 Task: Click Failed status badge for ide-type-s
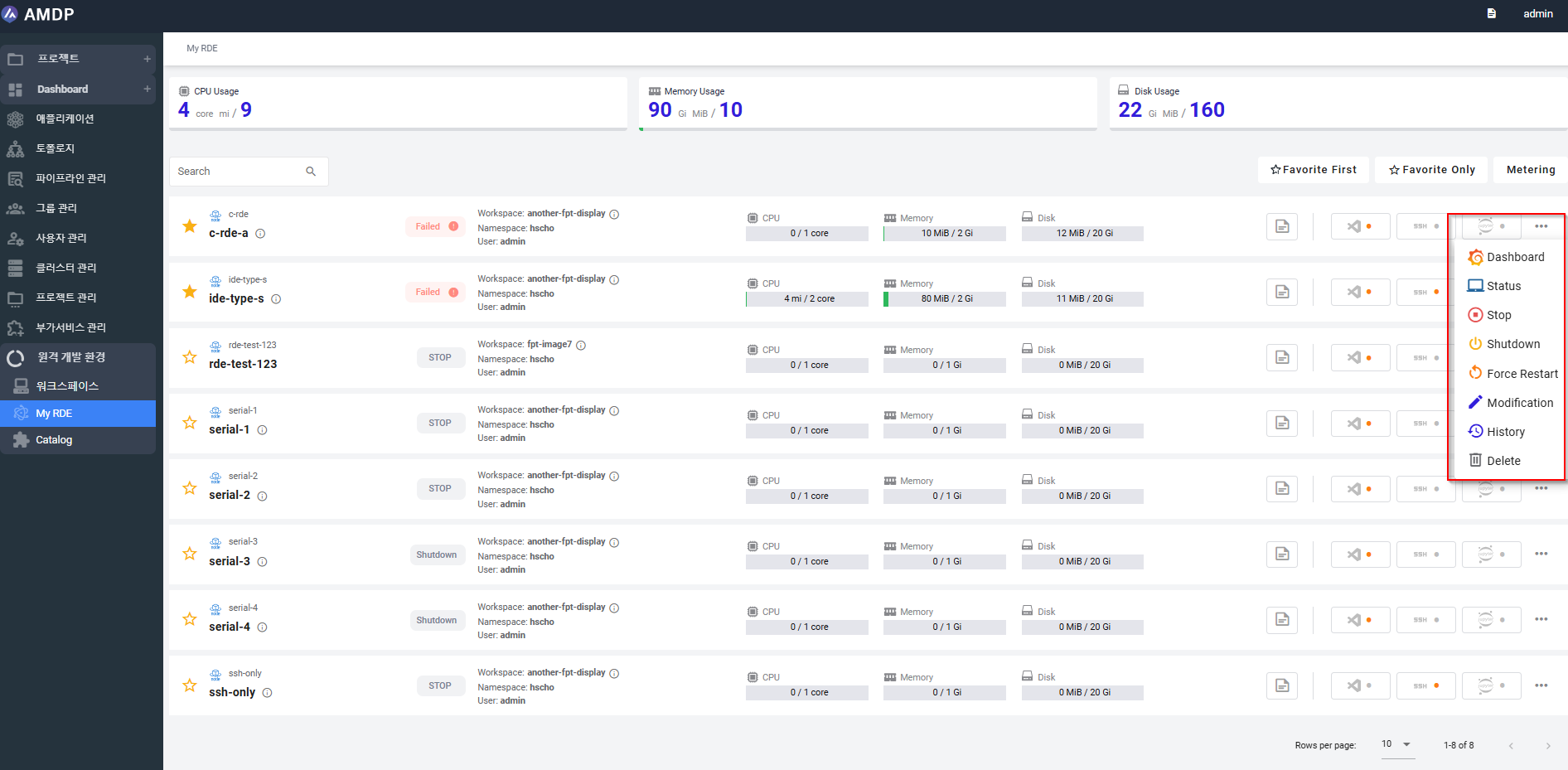[x=435, y=292]
